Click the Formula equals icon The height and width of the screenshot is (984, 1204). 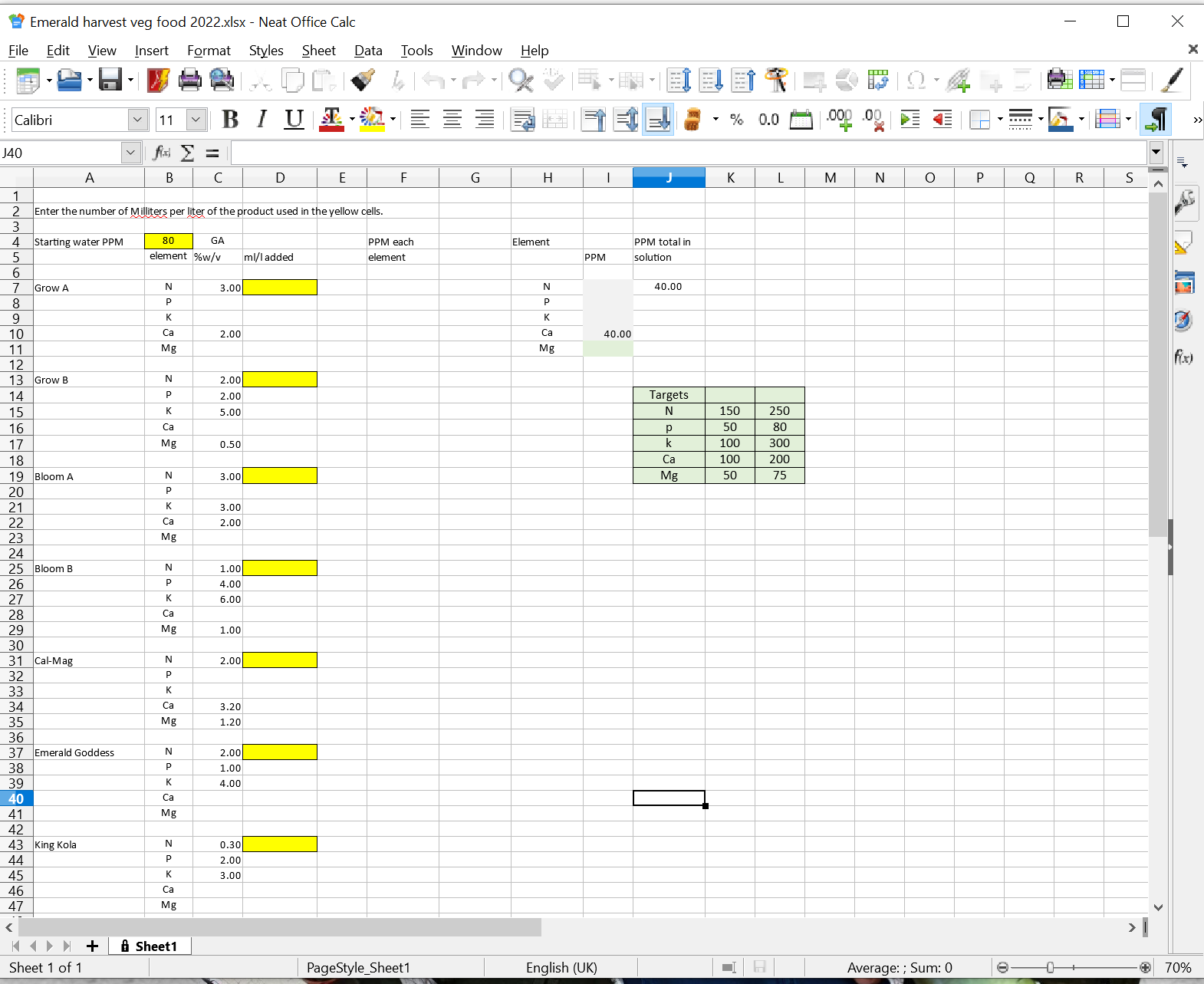coord(212,153)
